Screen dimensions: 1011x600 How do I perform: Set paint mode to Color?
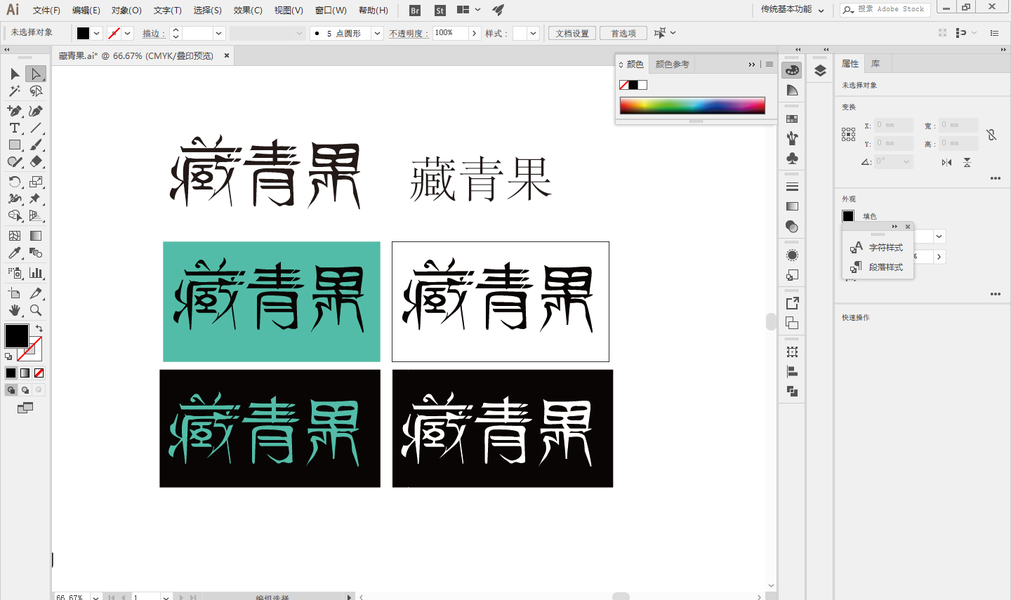tap(11, 373)
